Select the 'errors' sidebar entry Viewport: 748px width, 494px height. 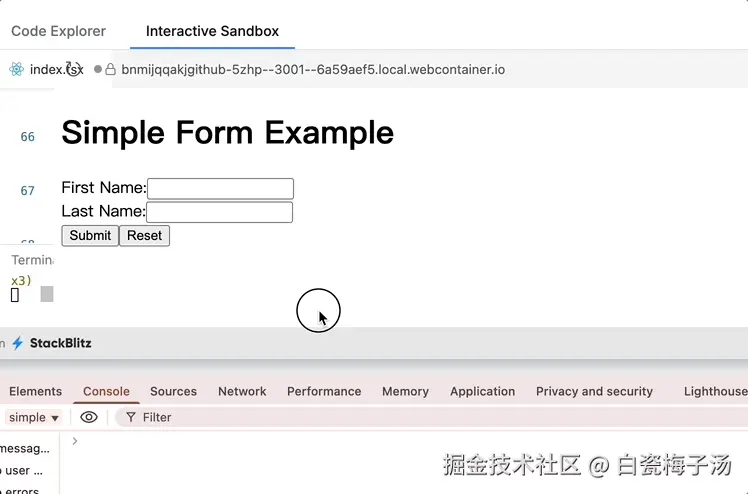click(x=20, y=490)
